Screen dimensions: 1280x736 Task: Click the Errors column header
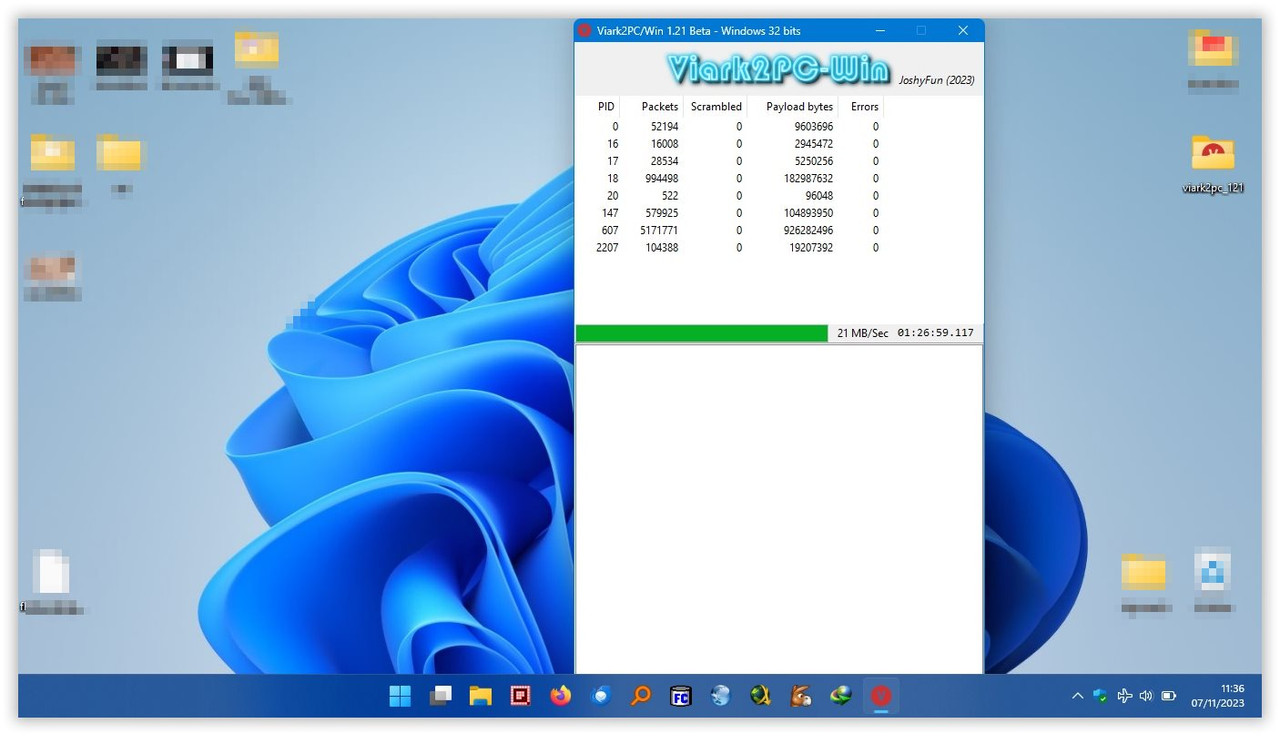pos(864,106)
